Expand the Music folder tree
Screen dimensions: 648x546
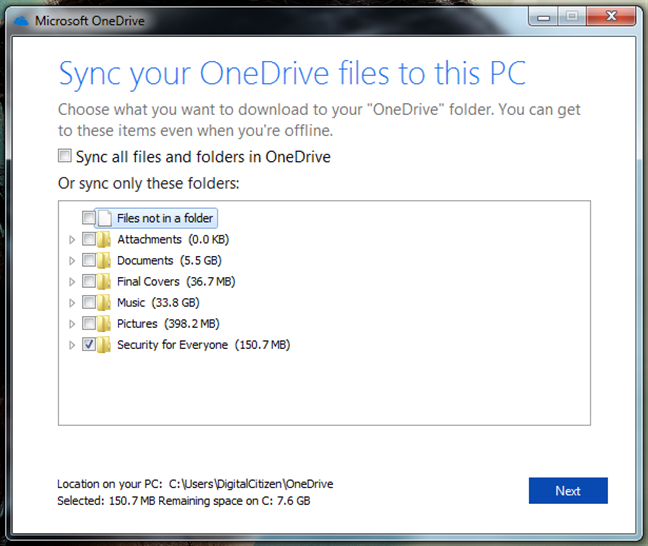tap(72, 303)
